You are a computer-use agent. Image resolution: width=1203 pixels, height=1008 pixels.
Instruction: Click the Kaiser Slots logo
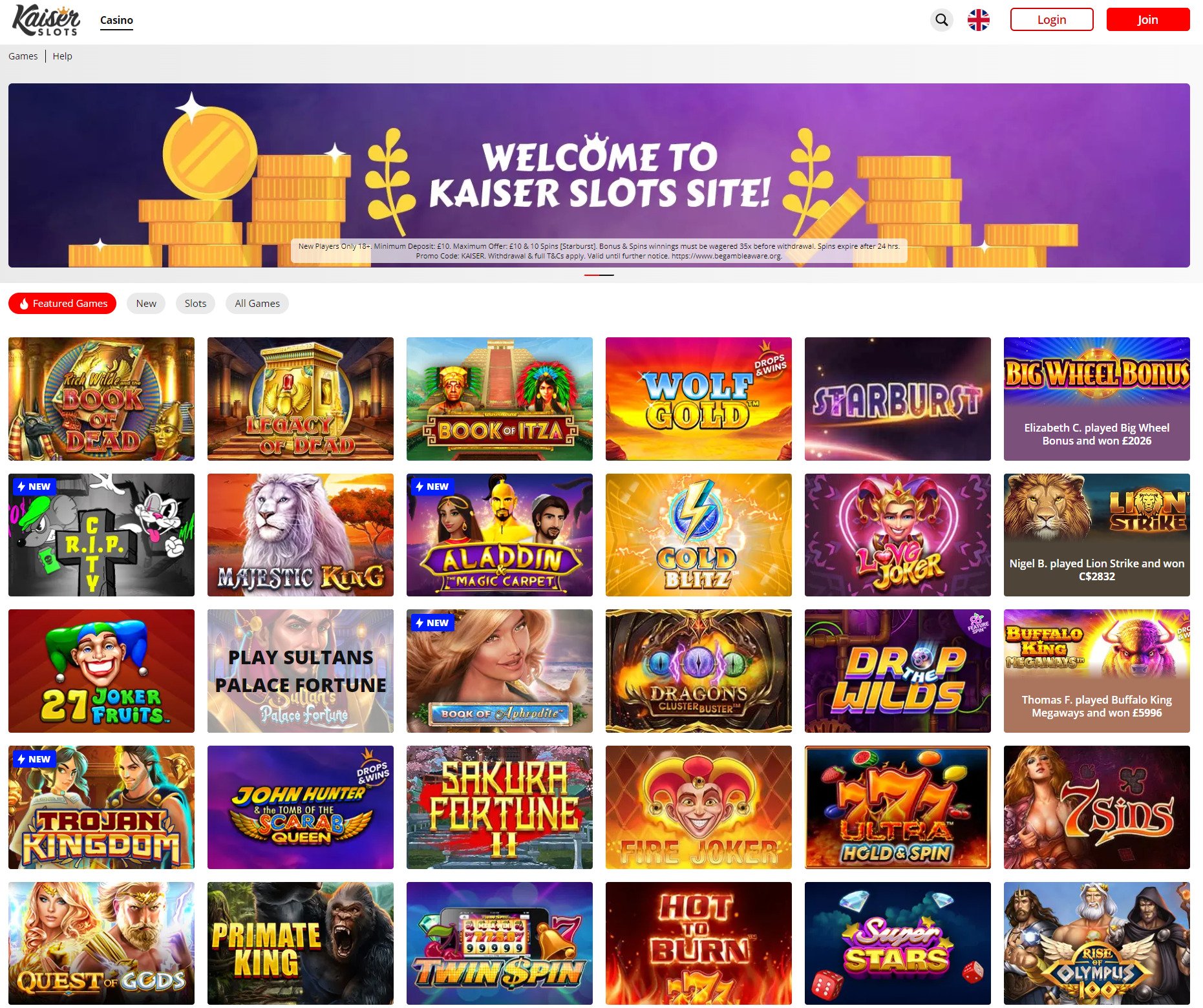tap(47, 20)
